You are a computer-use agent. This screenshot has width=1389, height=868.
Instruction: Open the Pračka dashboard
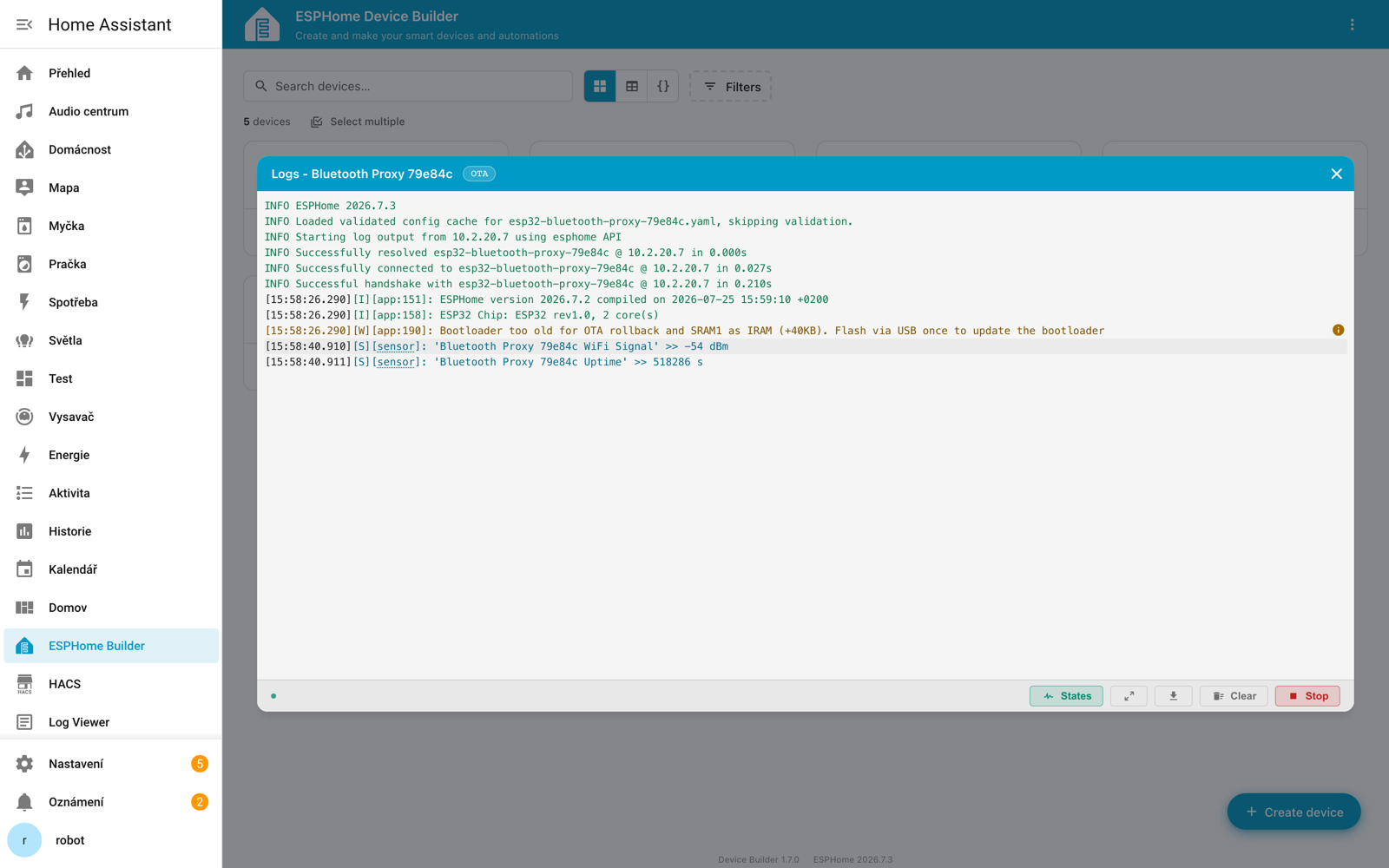(111, 264)
